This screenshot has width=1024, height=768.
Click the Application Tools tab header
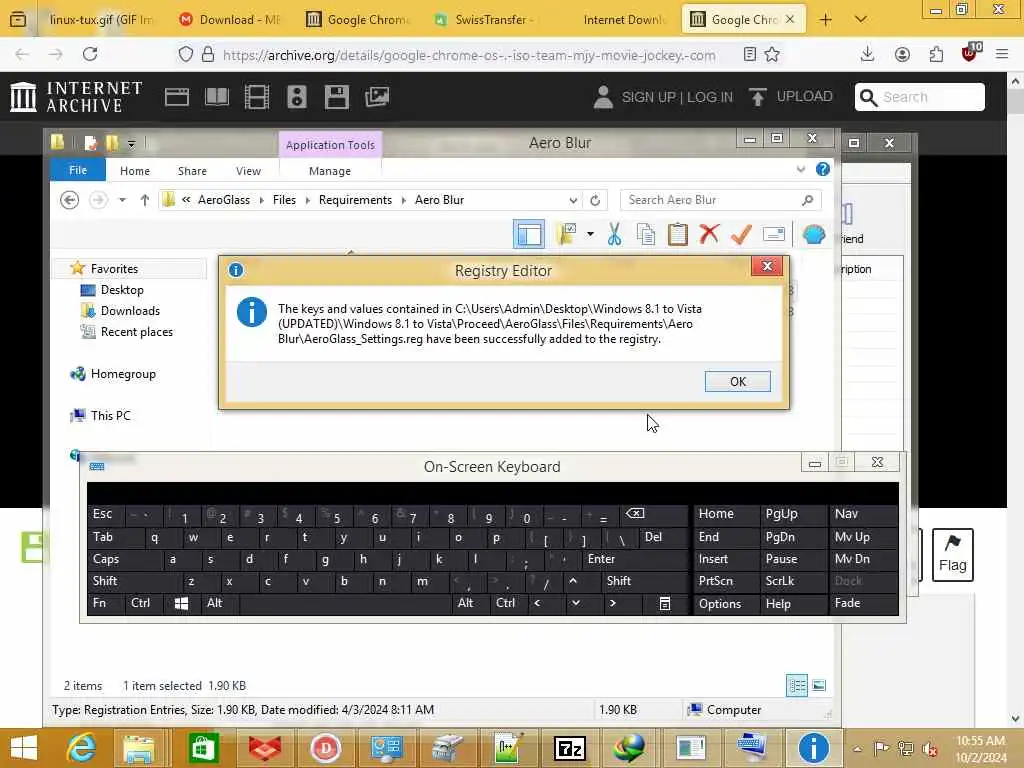tap(330, 145)
